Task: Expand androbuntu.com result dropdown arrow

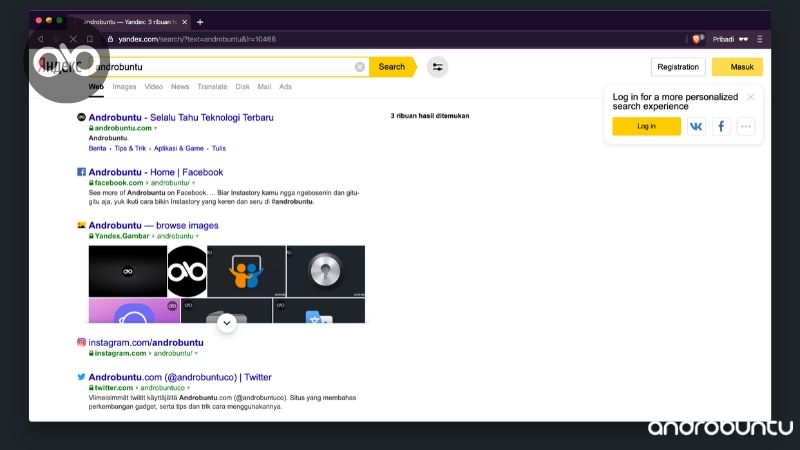Action: [156, 129]
